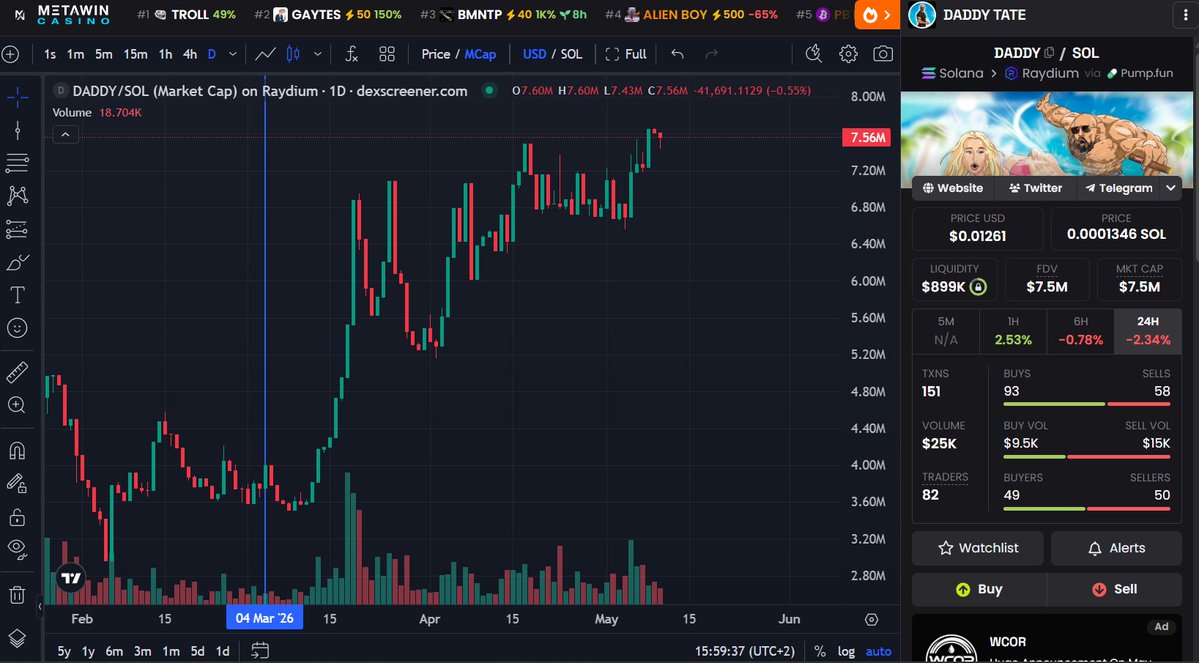The height and width of the screenshot is (663, 1199).
Task: Open the emoji icons tool
Action: [x=17, y=328]
